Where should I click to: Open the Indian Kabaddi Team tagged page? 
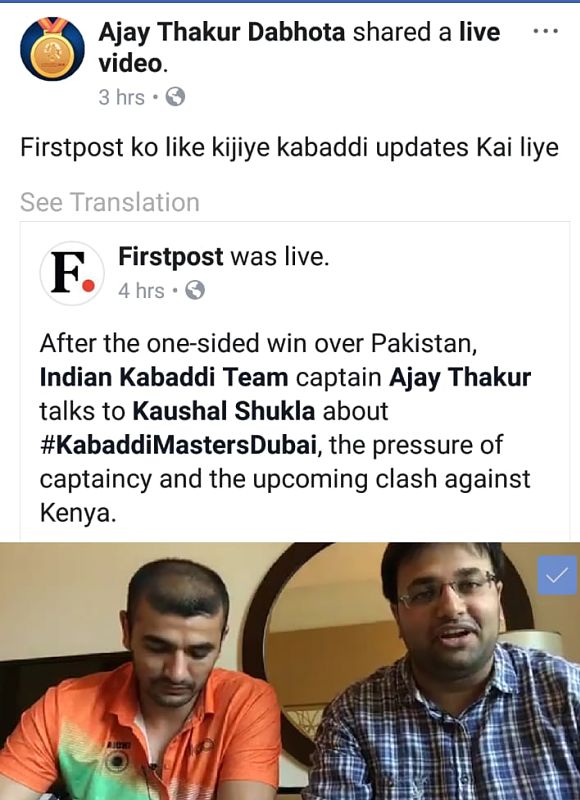(x=164, y=378)
